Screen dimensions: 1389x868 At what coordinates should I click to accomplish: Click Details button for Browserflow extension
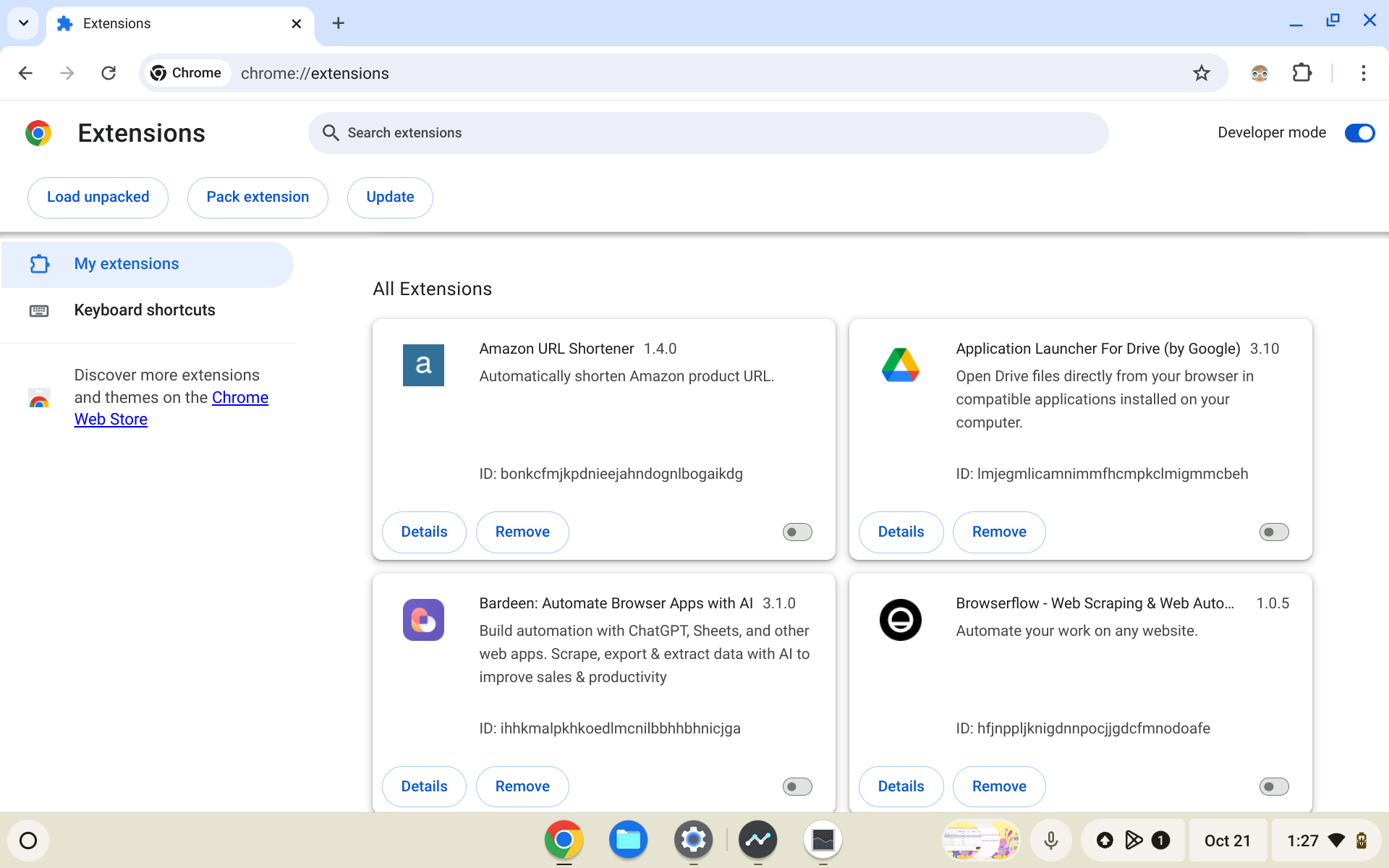[900, 786]
